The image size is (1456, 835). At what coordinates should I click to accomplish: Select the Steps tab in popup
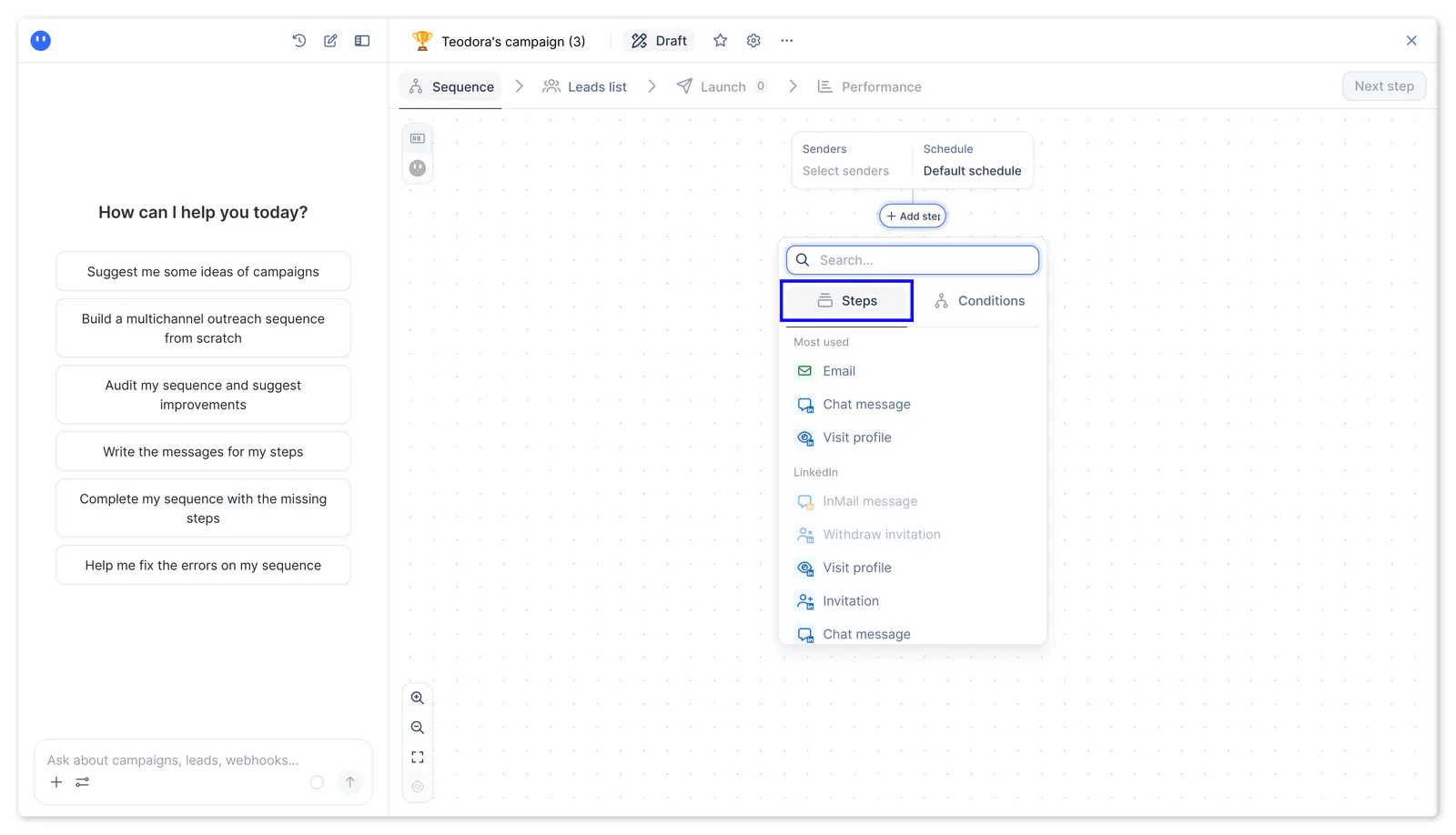click(x=847, y=301)
